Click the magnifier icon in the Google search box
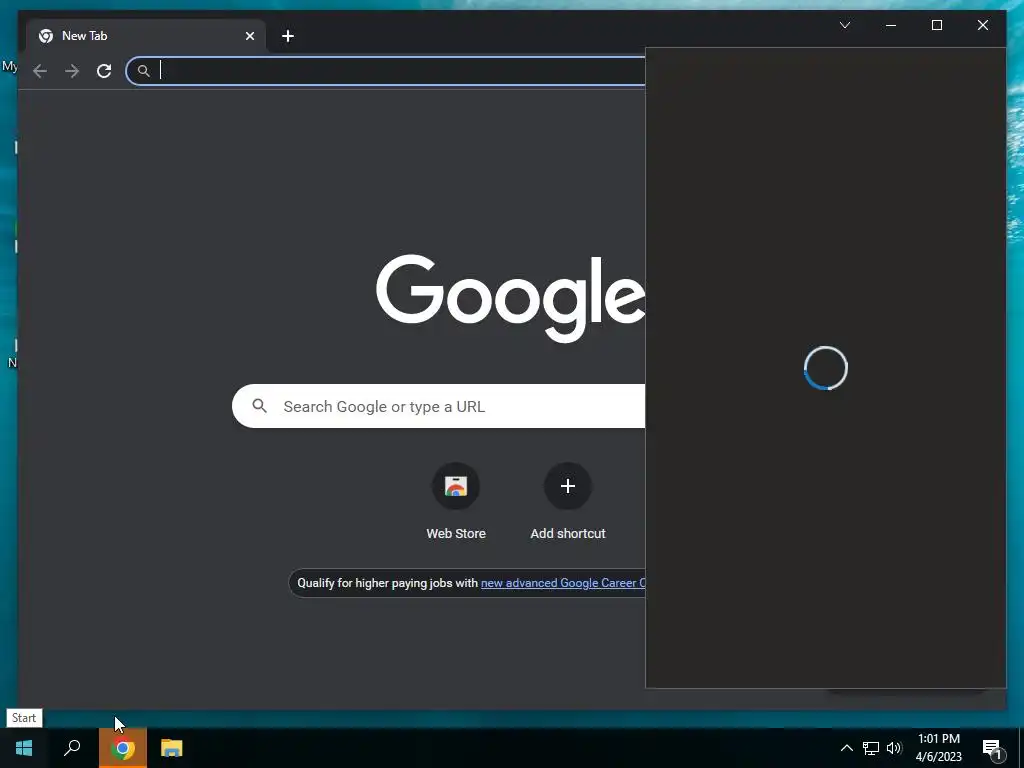Screen dimensions: 1024x768 point(259,406)
